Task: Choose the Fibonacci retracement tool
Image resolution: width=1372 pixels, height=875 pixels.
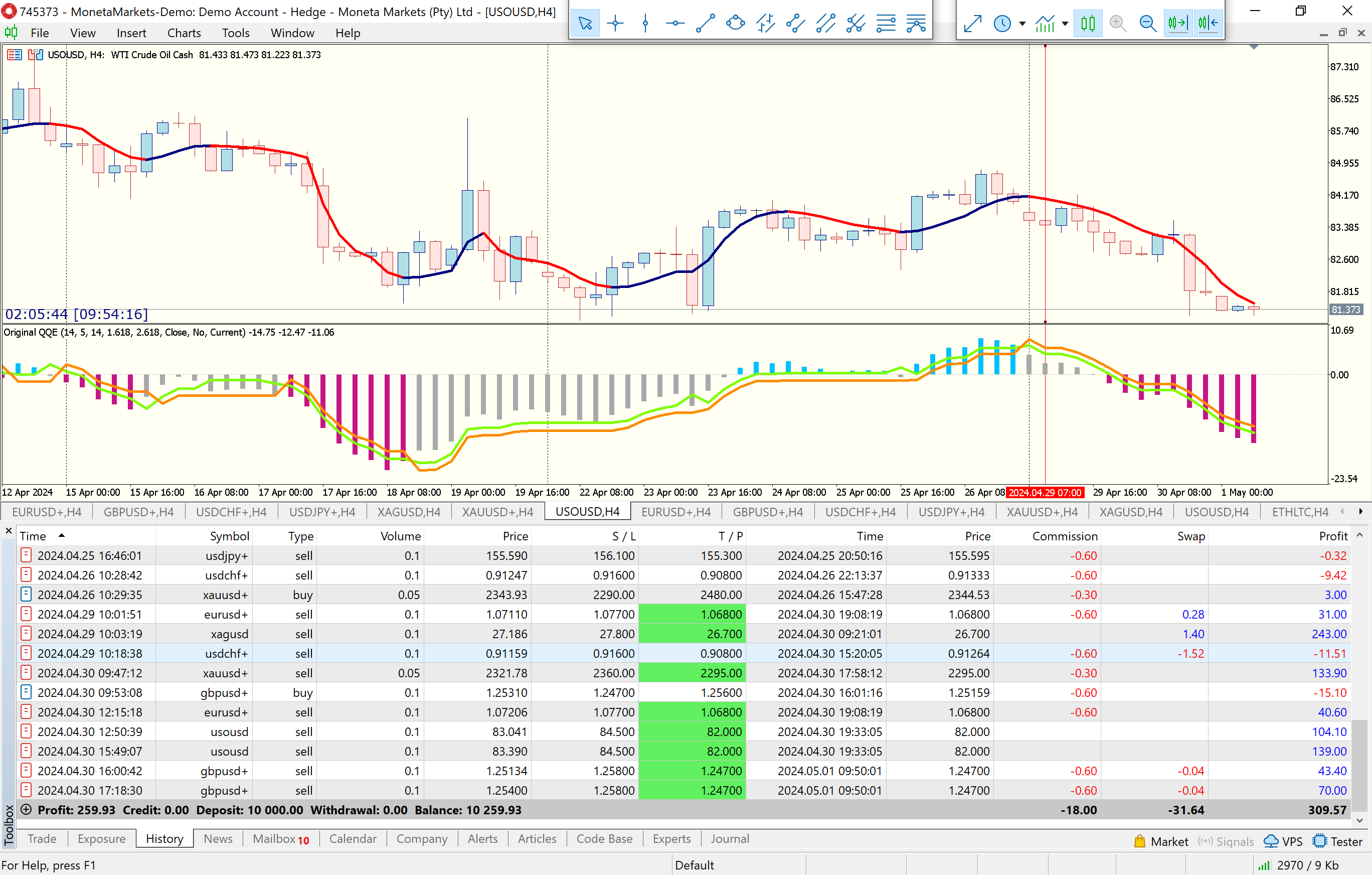Action: [x=886, y=24]
